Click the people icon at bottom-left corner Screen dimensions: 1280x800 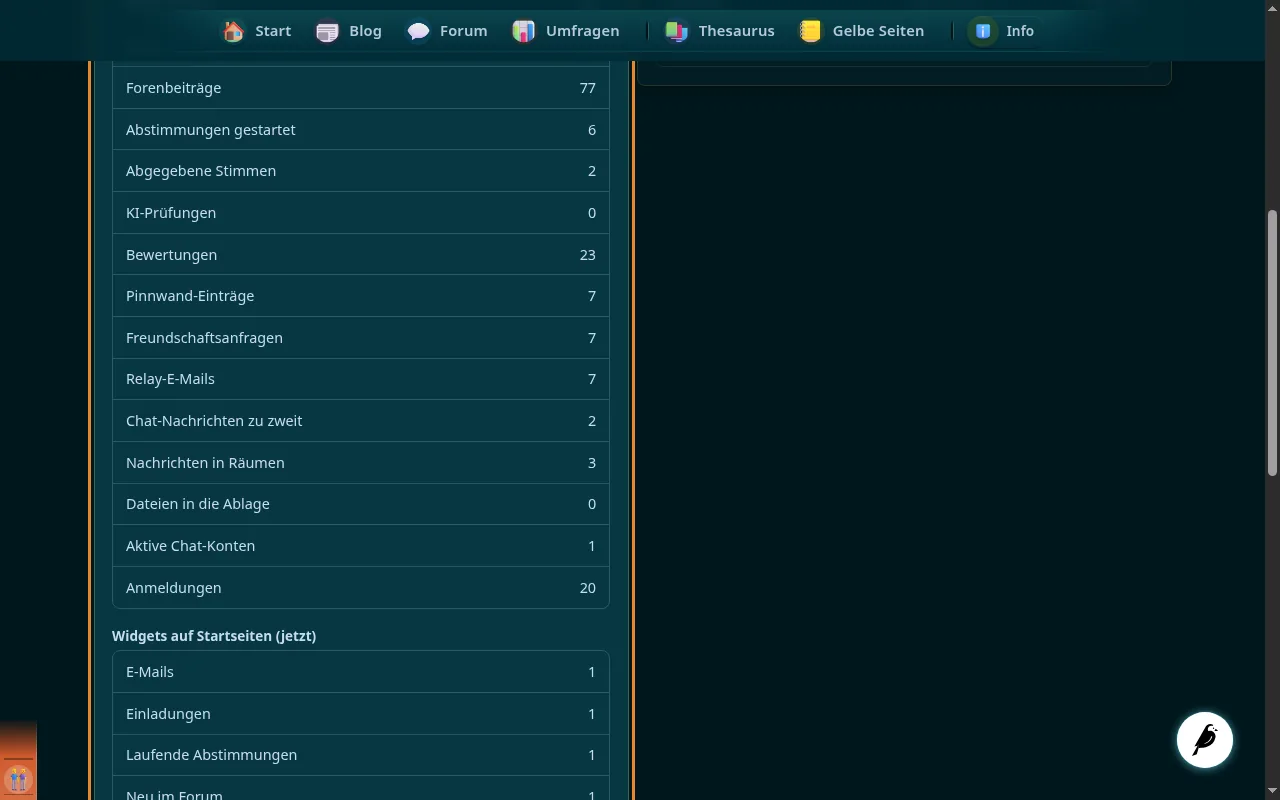pyautogui.click(x=18, y=779)
